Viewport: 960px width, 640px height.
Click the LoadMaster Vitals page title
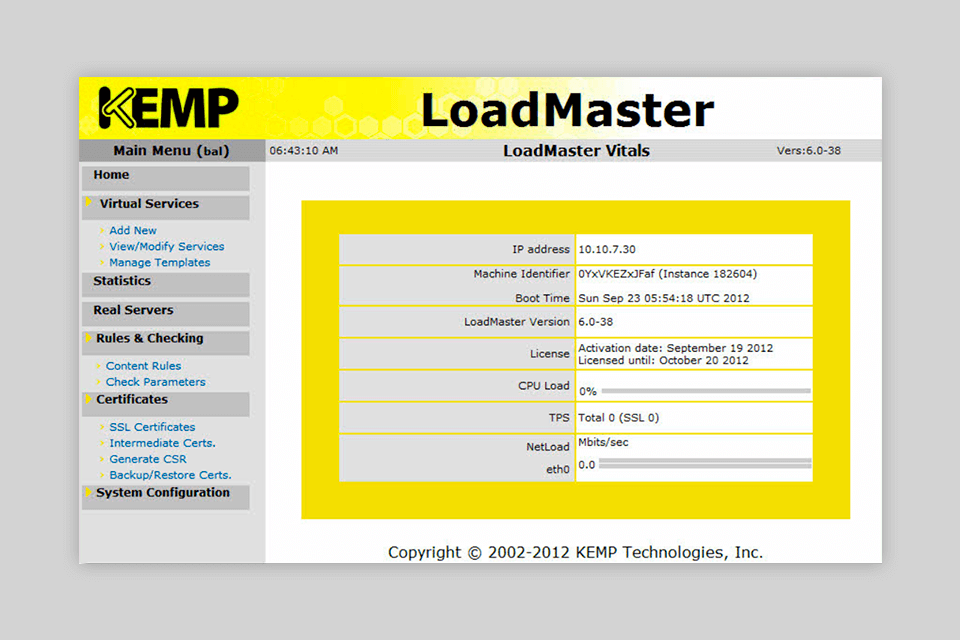coord(576,151)
